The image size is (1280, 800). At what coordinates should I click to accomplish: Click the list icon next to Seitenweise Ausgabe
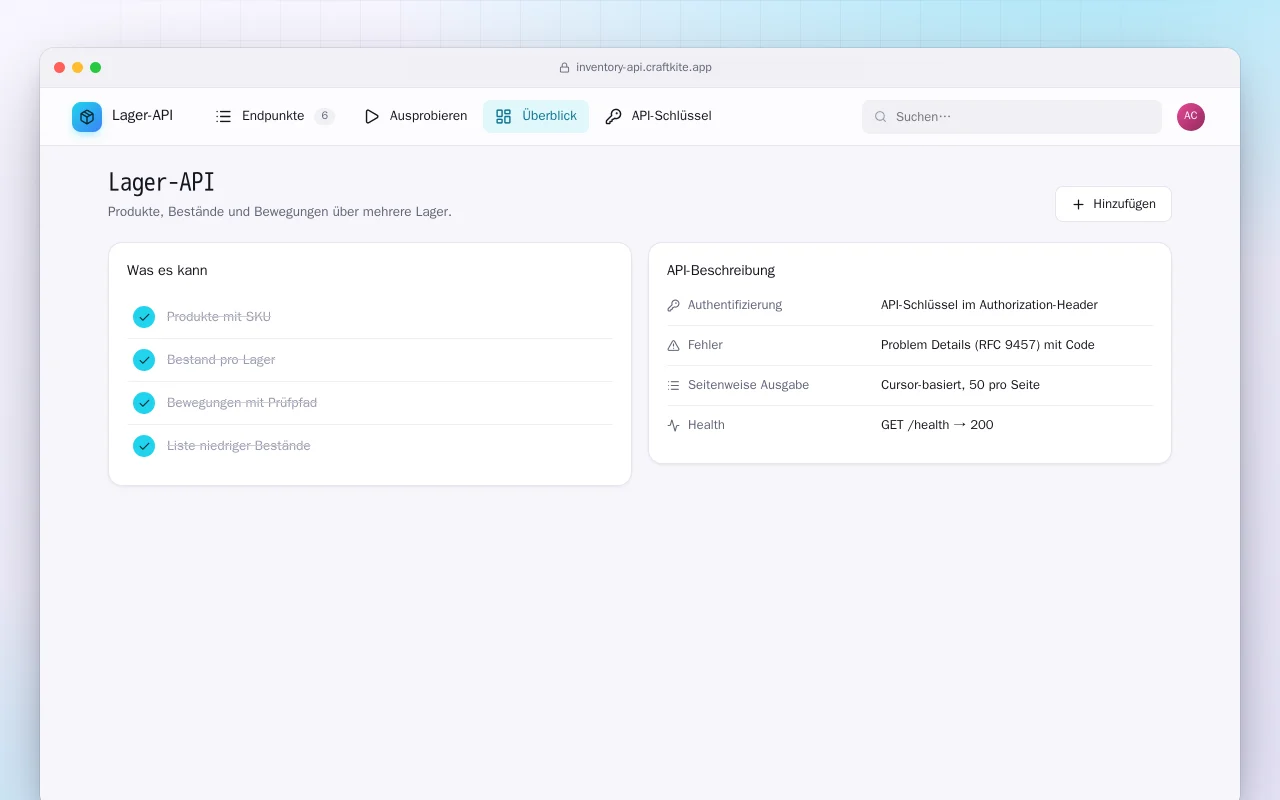674,385
